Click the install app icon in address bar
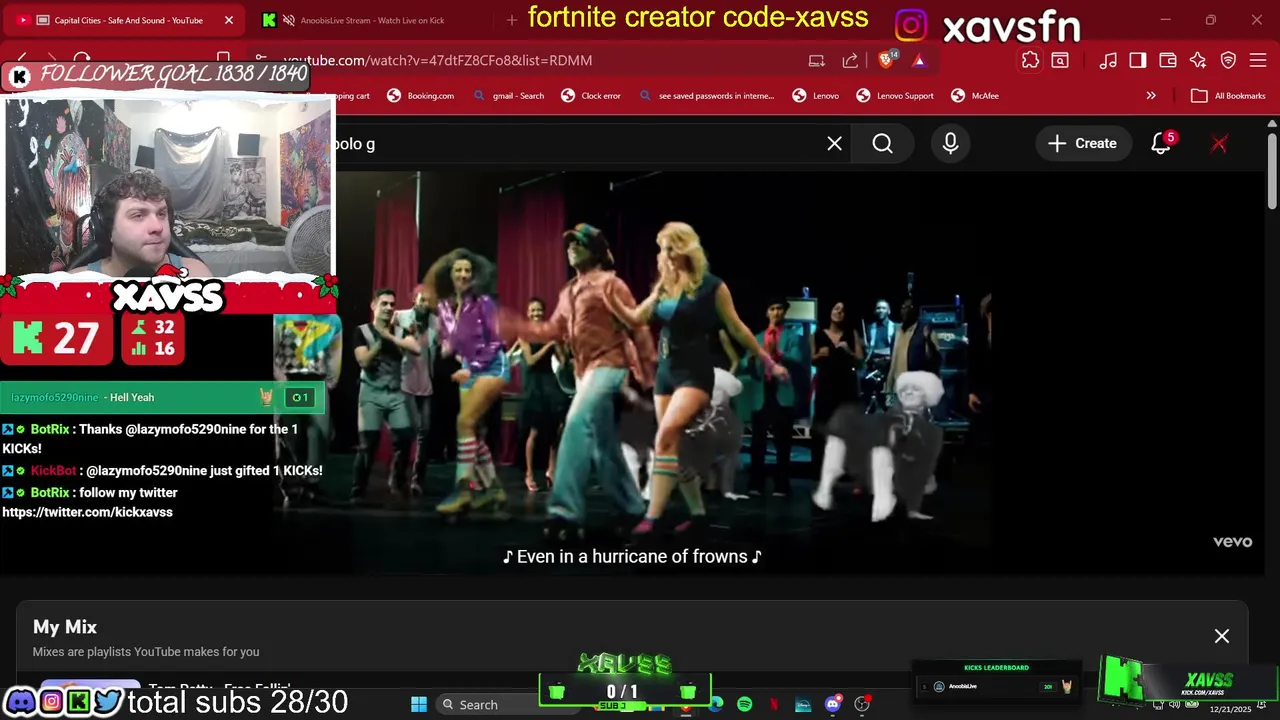The height and width of the screenshot is (720, 1280). (x=817, y=61)
